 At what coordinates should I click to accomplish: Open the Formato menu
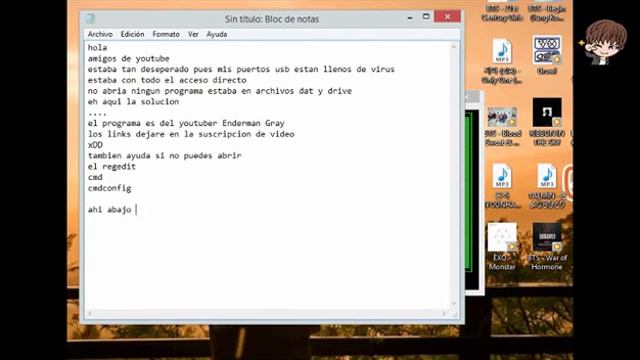pyautogui.click(x=166, y=34)
